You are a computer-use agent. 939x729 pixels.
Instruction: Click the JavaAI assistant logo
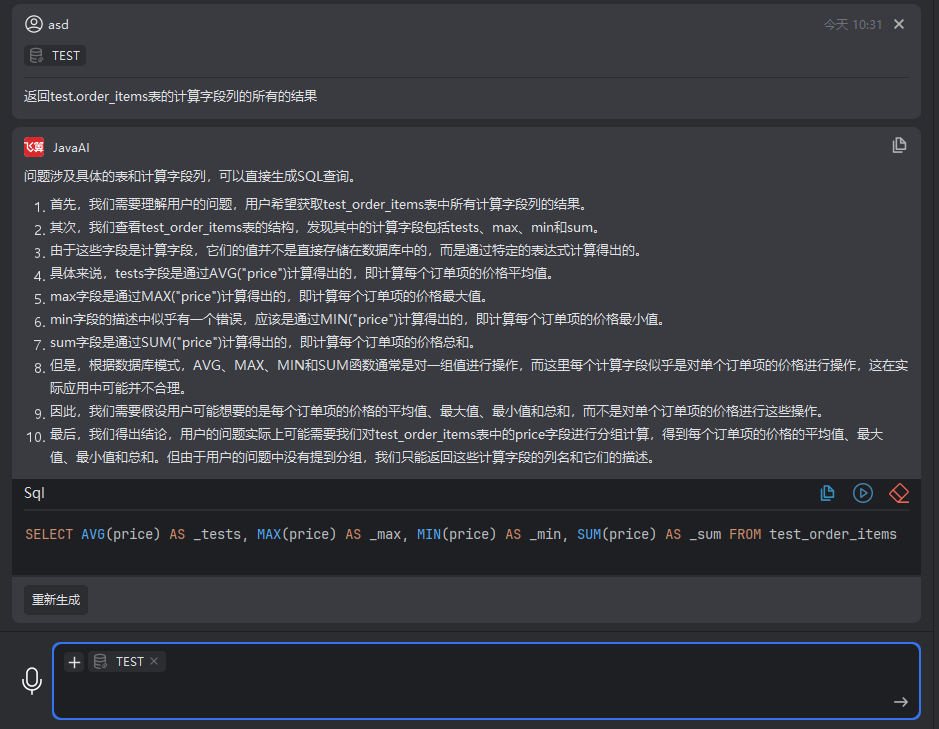pos(31,146)
